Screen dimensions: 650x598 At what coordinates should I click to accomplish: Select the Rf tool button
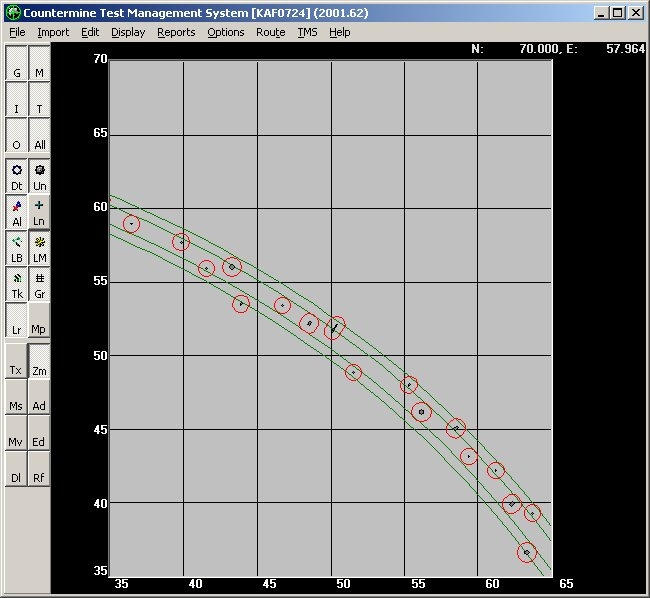[39, 468]
